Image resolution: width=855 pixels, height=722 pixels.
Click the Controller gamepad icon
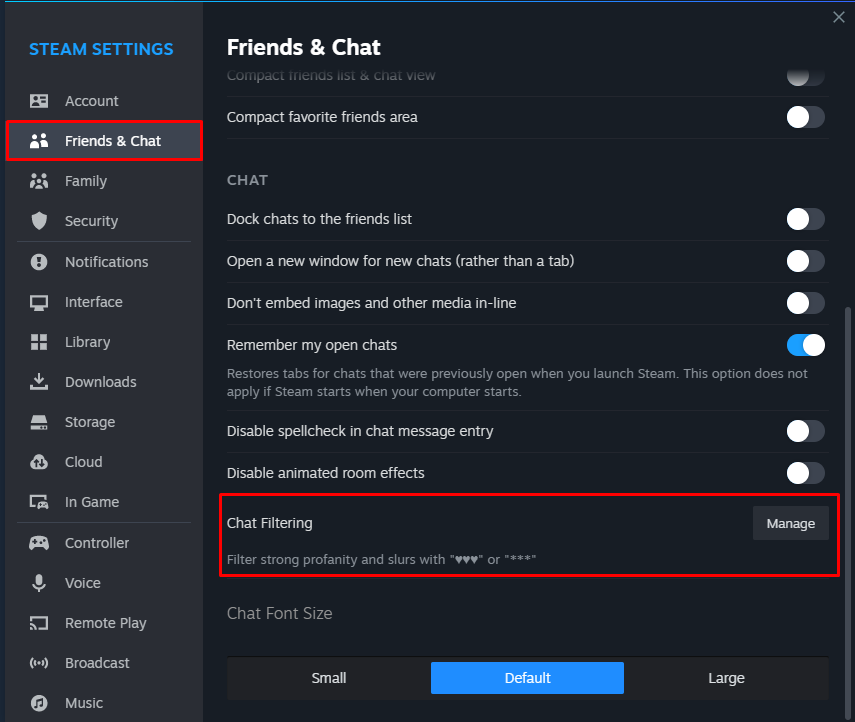pyautogui.click(x=39, y=543)
